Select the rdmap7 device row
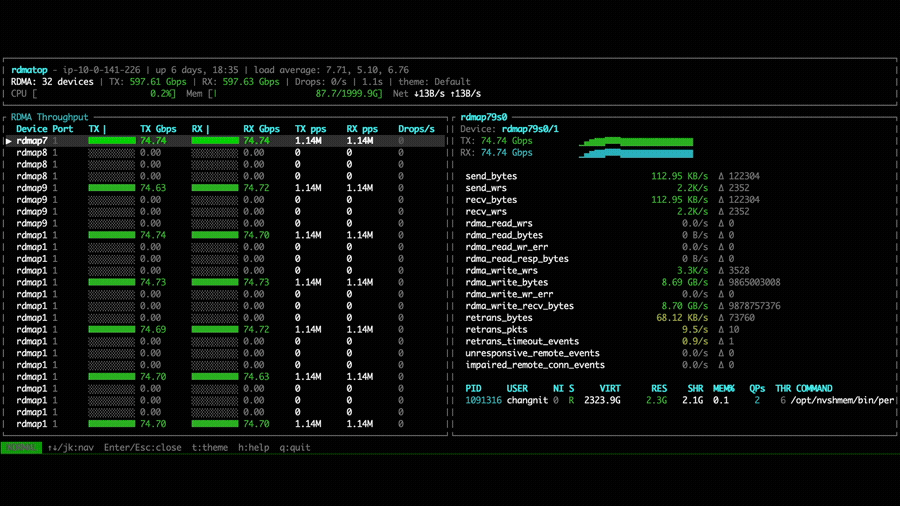This screenshot has height=506, width=900. coord(224,141)
